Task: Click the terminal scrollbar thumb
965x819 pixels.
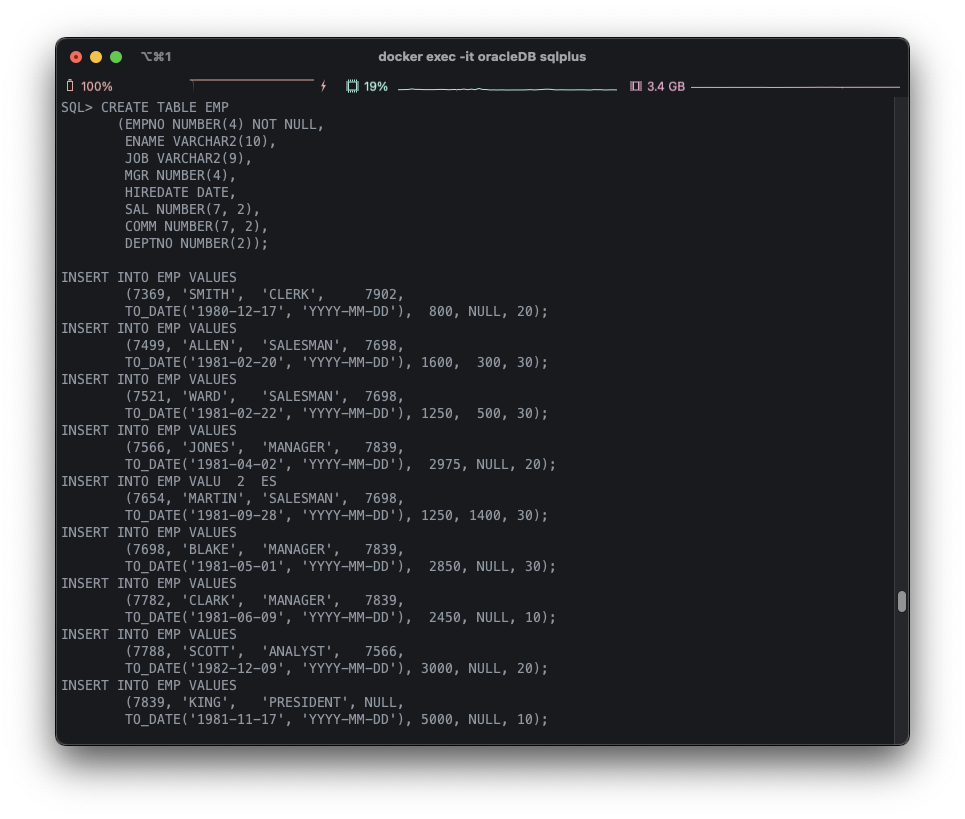Action: (902, 601)
